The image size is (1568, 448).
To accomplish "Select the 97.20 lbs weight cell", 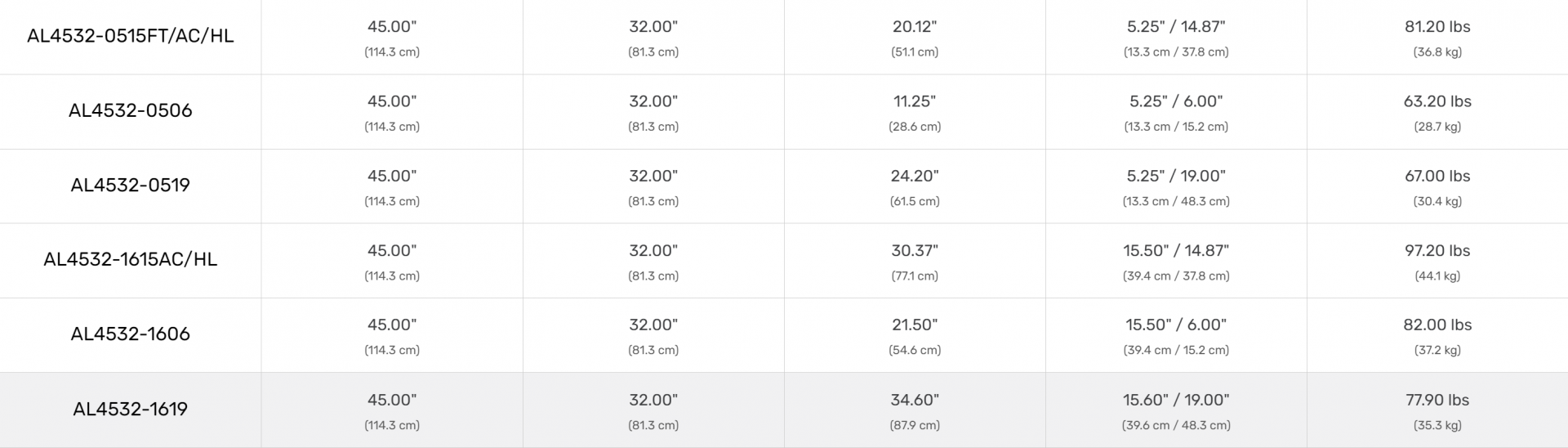I will point(1437,251).
